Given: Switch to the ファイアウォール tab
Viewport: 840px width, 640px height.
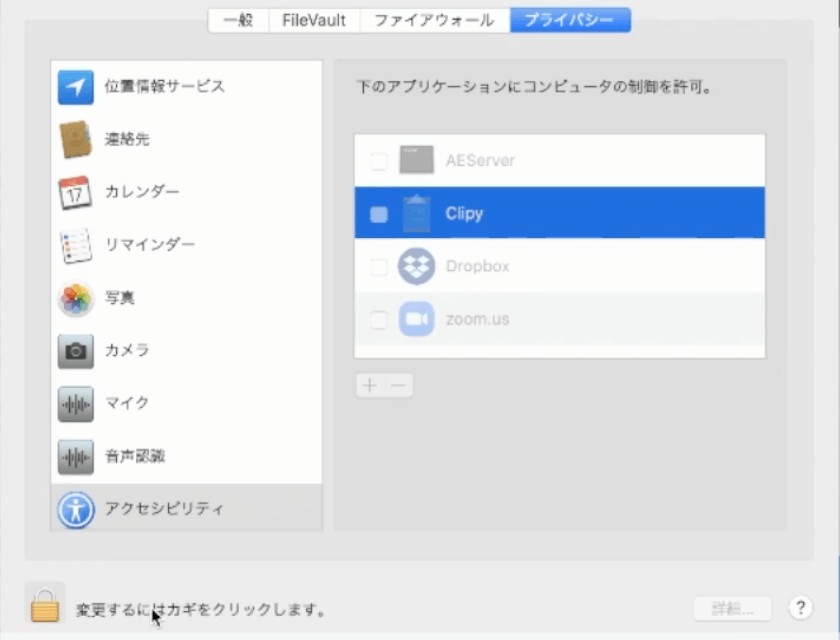Looking at the screenshot, I should 434,20.
